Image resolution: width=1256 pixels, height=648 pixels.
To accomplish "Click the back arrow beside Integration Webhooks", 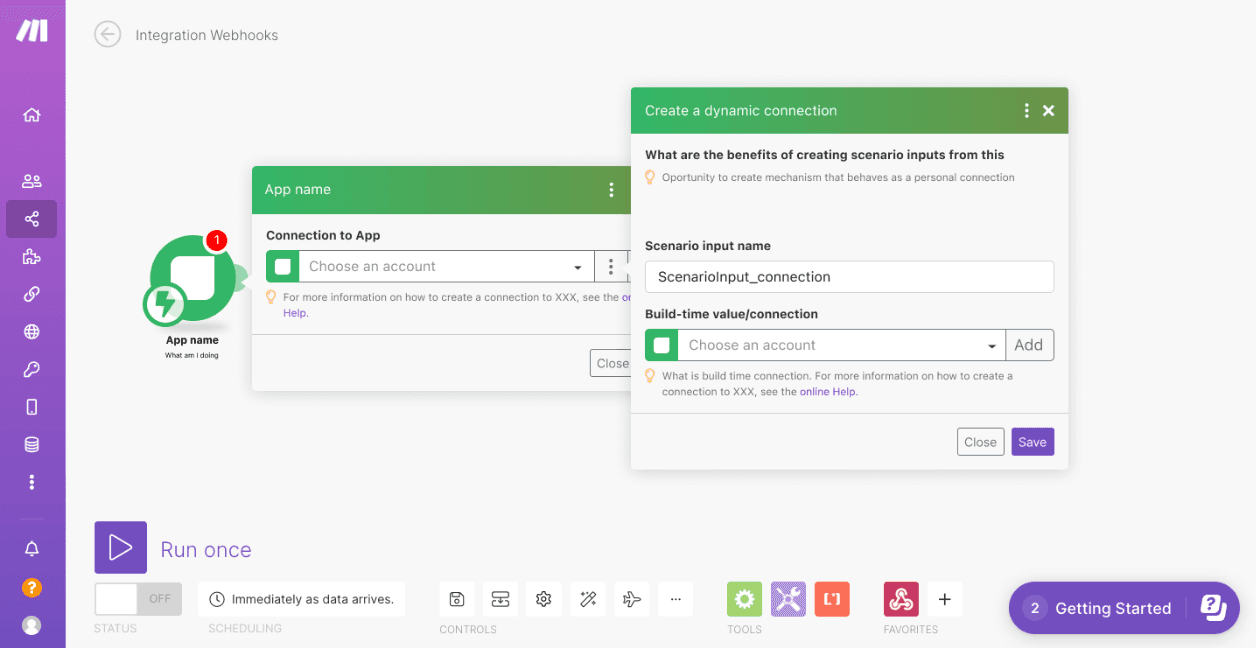I will tap(107, 35).
